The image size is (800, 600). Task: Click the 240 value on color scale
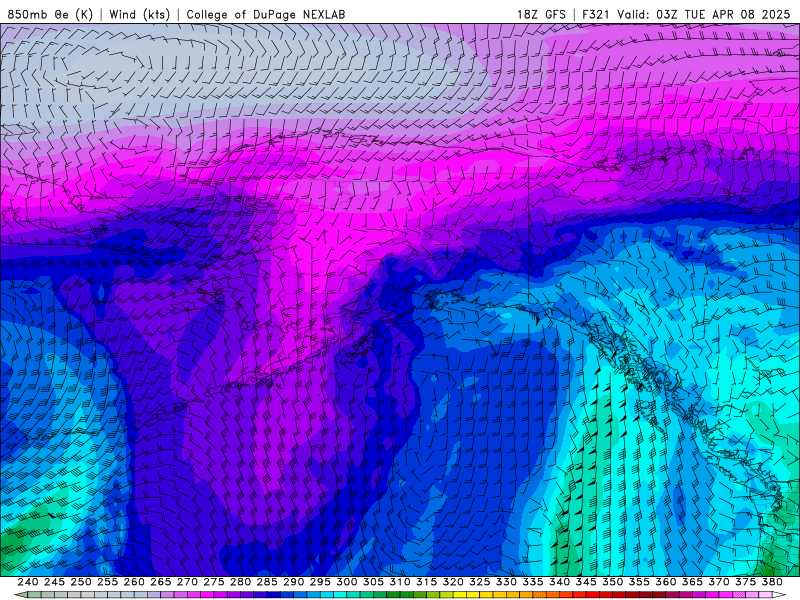[x=28, y=582]
